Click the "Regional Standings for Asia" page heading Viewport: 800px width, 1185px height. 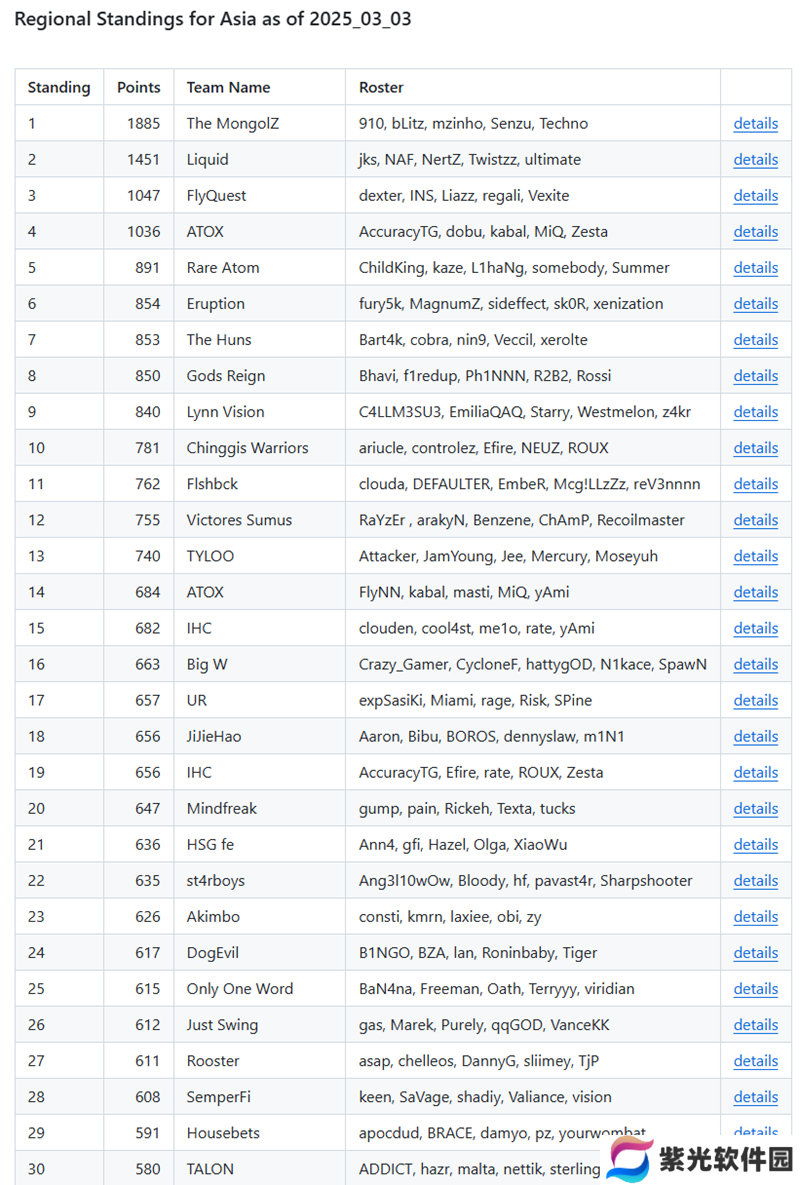[213, 19]
